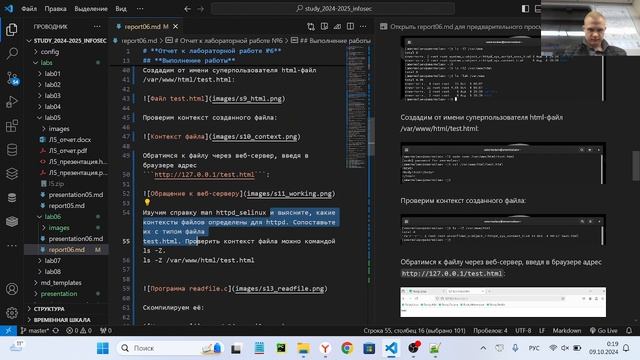Click master* branch in status bar

[x=35, y=331]
